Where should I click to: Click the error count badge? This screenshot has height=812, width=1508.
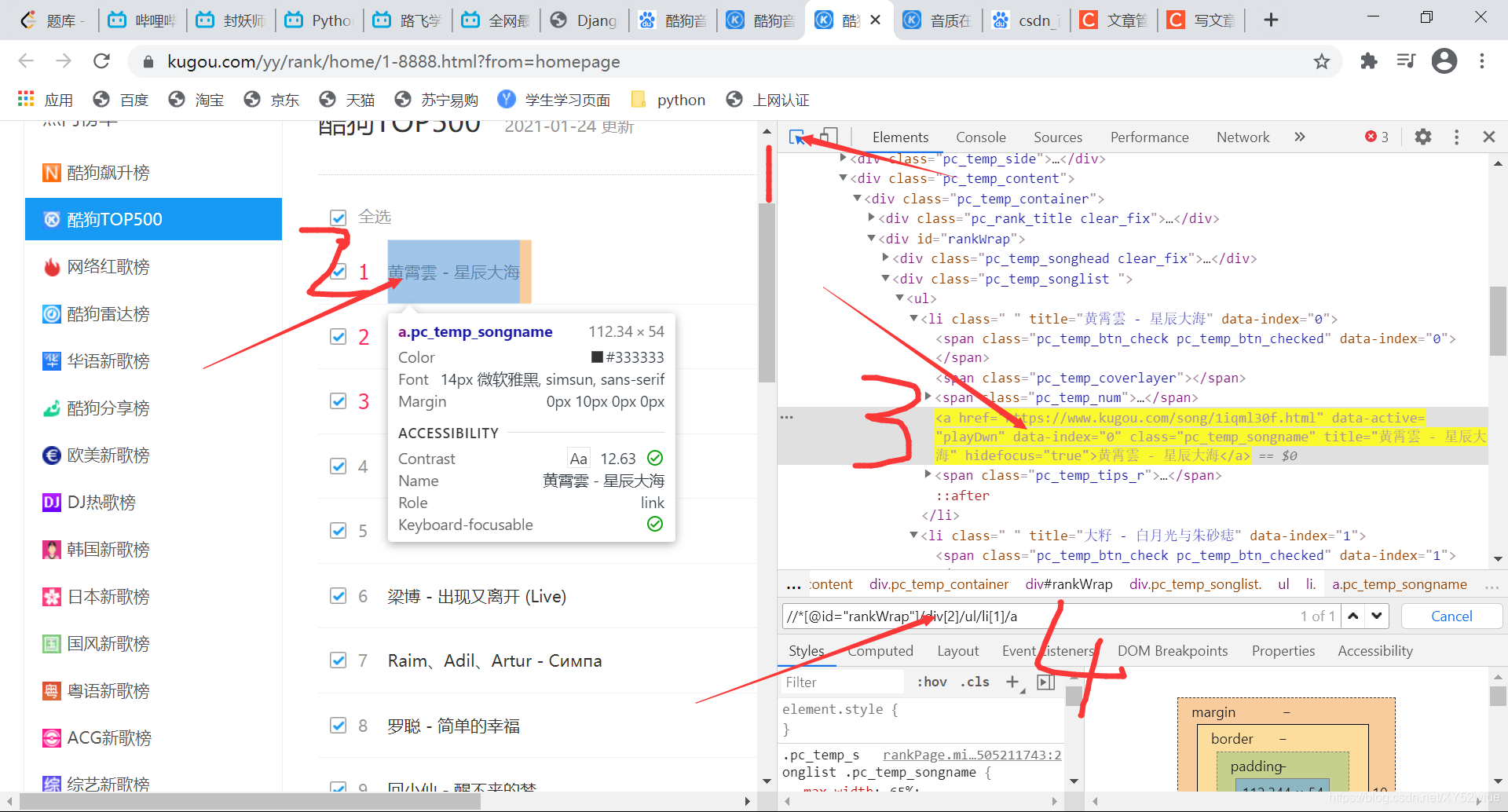point(1377,137)
